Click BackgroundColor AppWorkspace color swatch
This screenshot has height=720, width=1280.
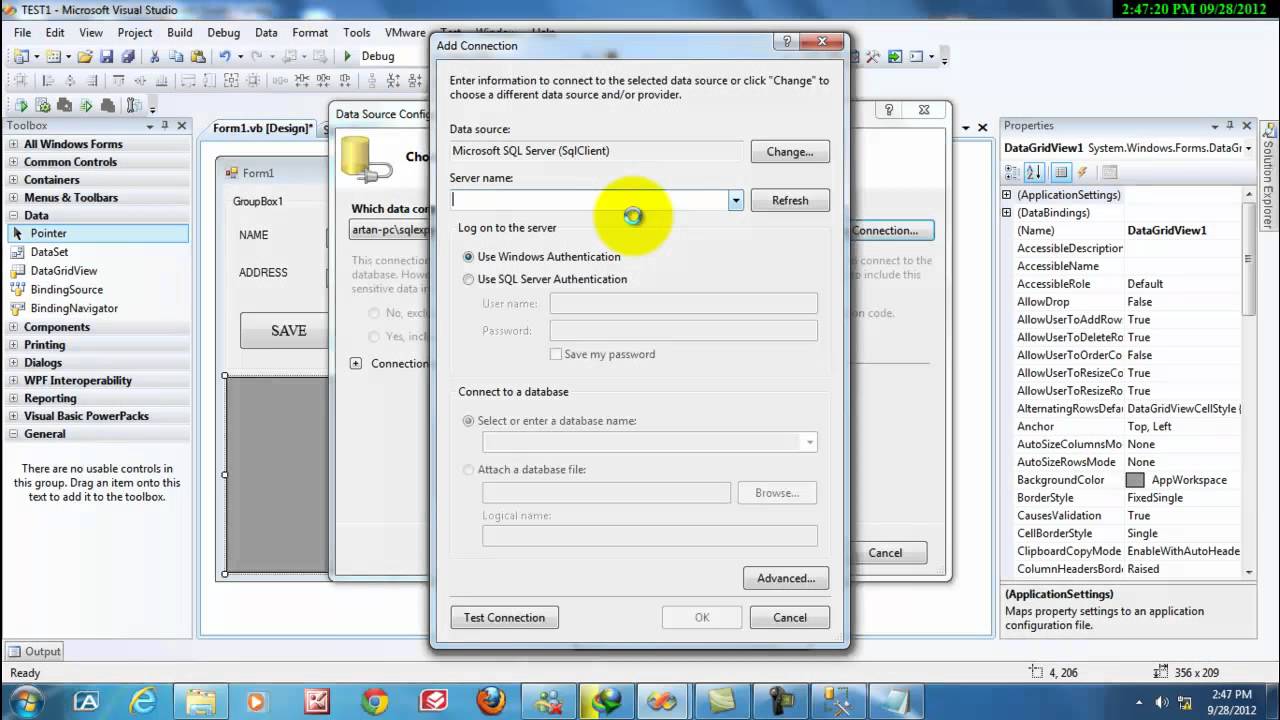[1135, 480]
